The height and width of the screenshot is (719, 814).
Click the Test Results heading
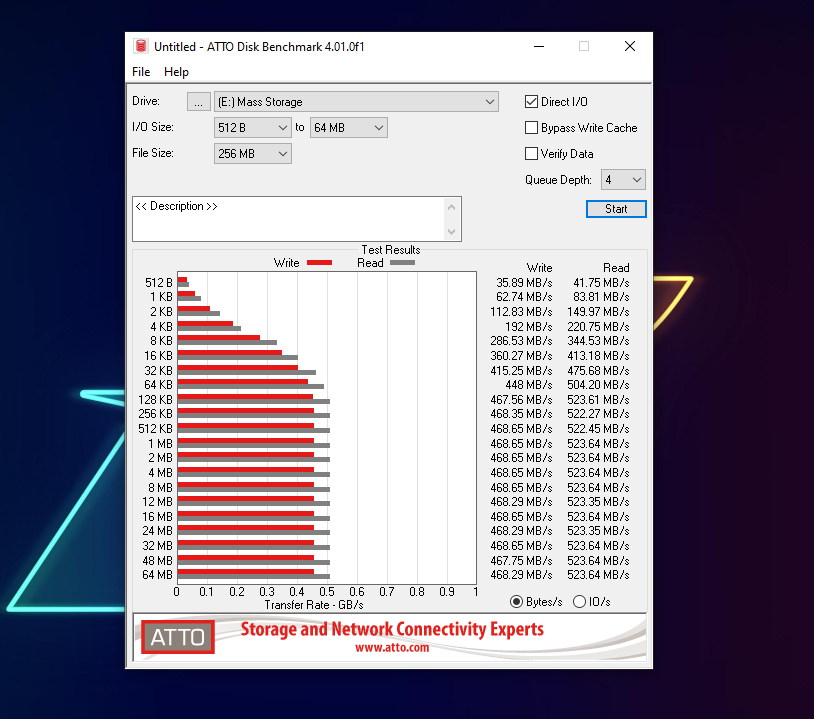(391, 250)
